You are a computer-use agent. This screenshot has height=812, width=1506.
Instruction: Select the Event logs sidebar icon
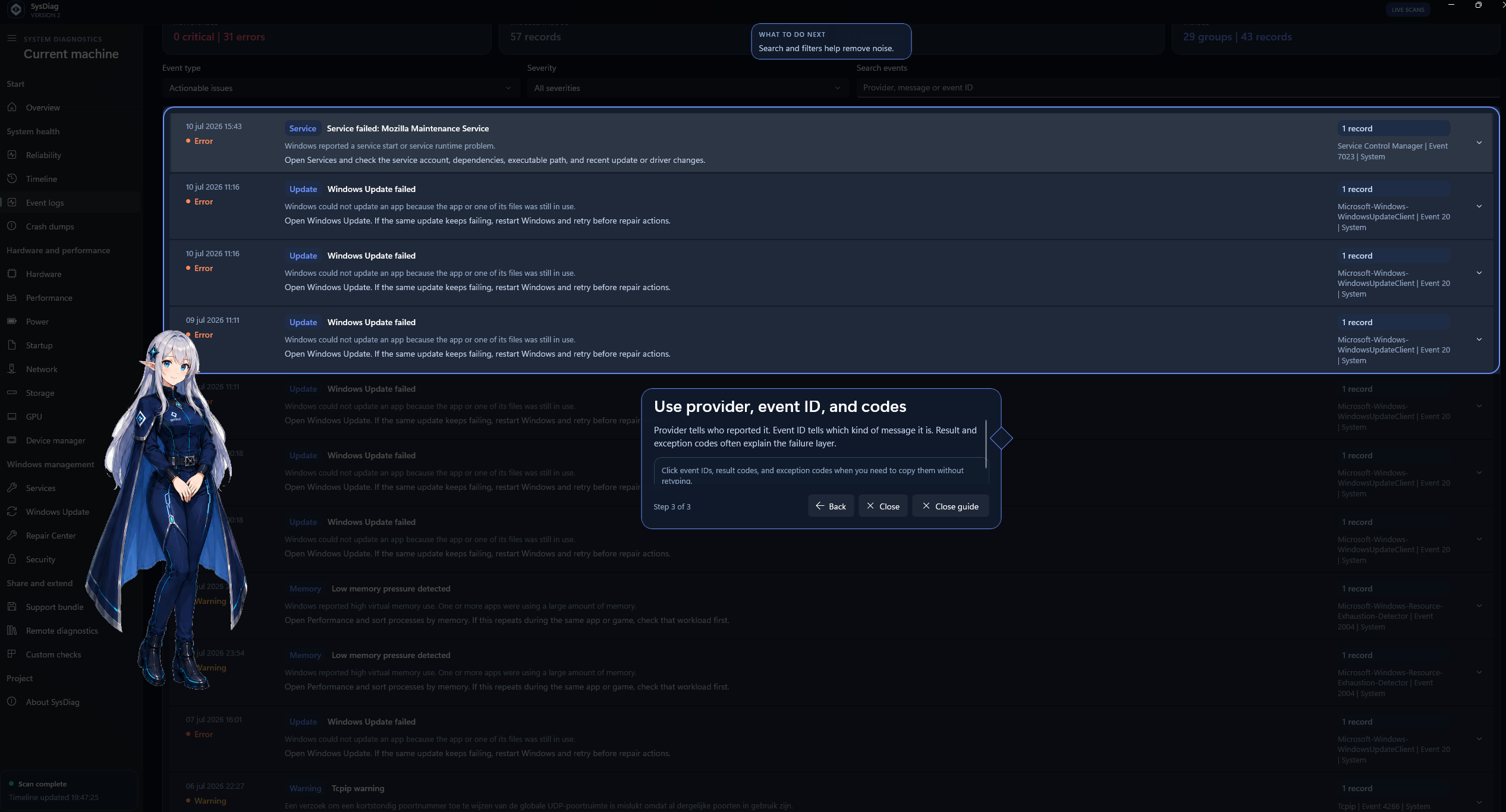point(12,202)
